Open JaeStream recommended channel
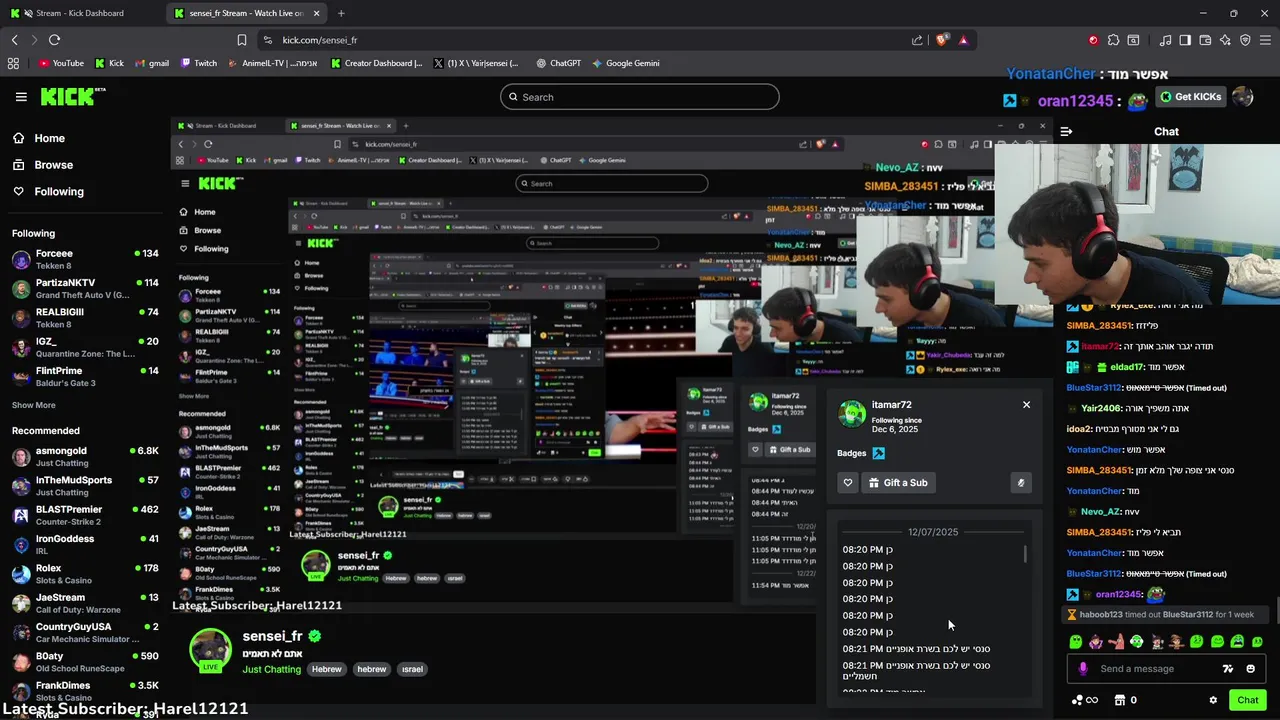 [85, 603]
